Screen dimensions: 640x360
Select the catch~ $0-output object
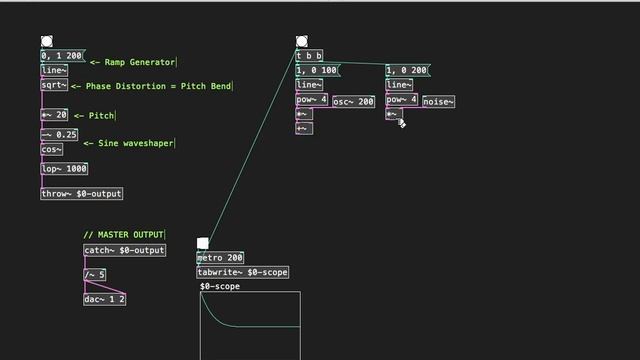coord(124,250)
